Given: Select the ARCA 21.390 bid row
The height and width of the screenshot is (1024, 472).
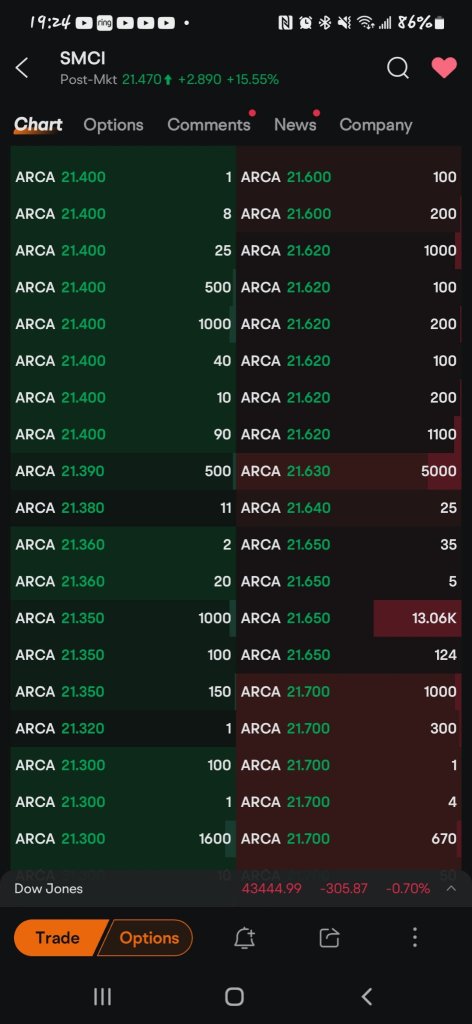Looking at the screenshot, I should coord(123,471).
